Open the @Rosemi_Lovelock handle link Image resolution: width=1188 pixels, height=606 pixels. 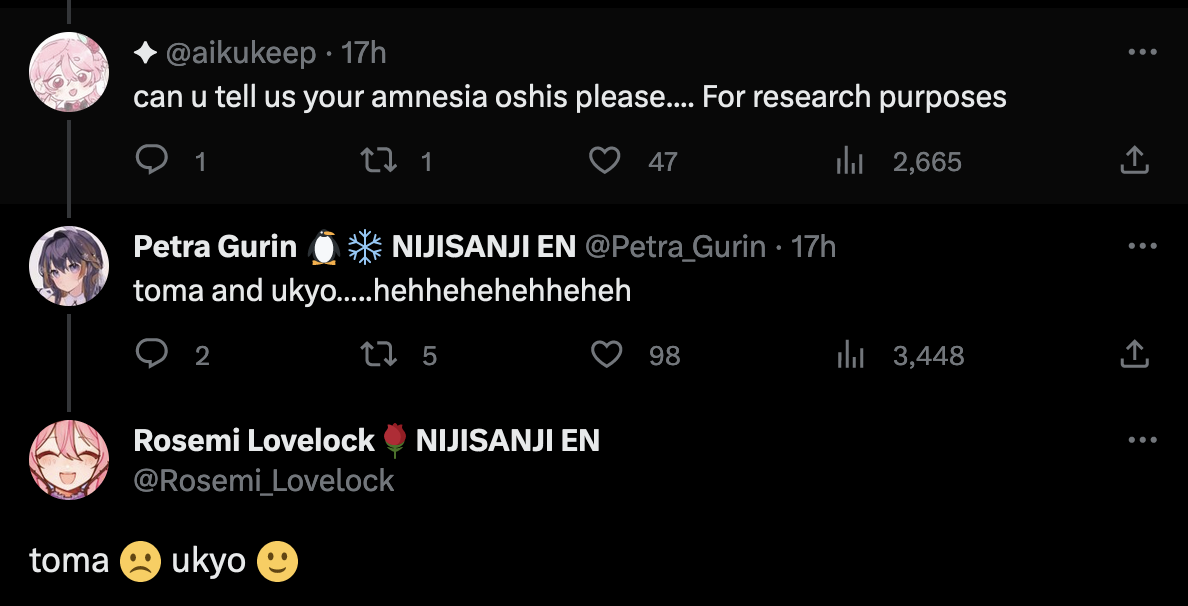(264, 481)
